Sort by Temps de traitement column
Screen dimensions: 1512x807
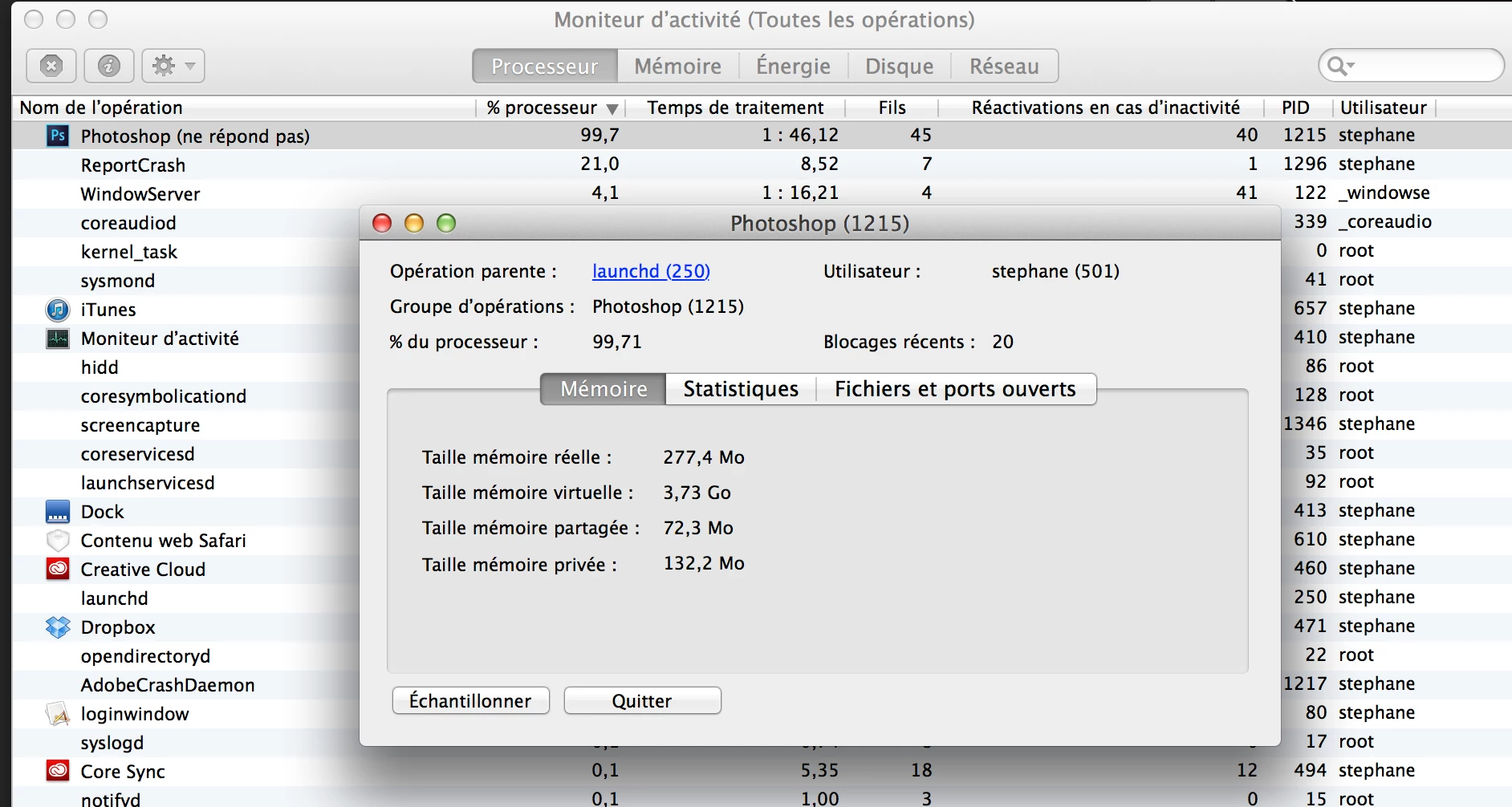click(735, 107)
